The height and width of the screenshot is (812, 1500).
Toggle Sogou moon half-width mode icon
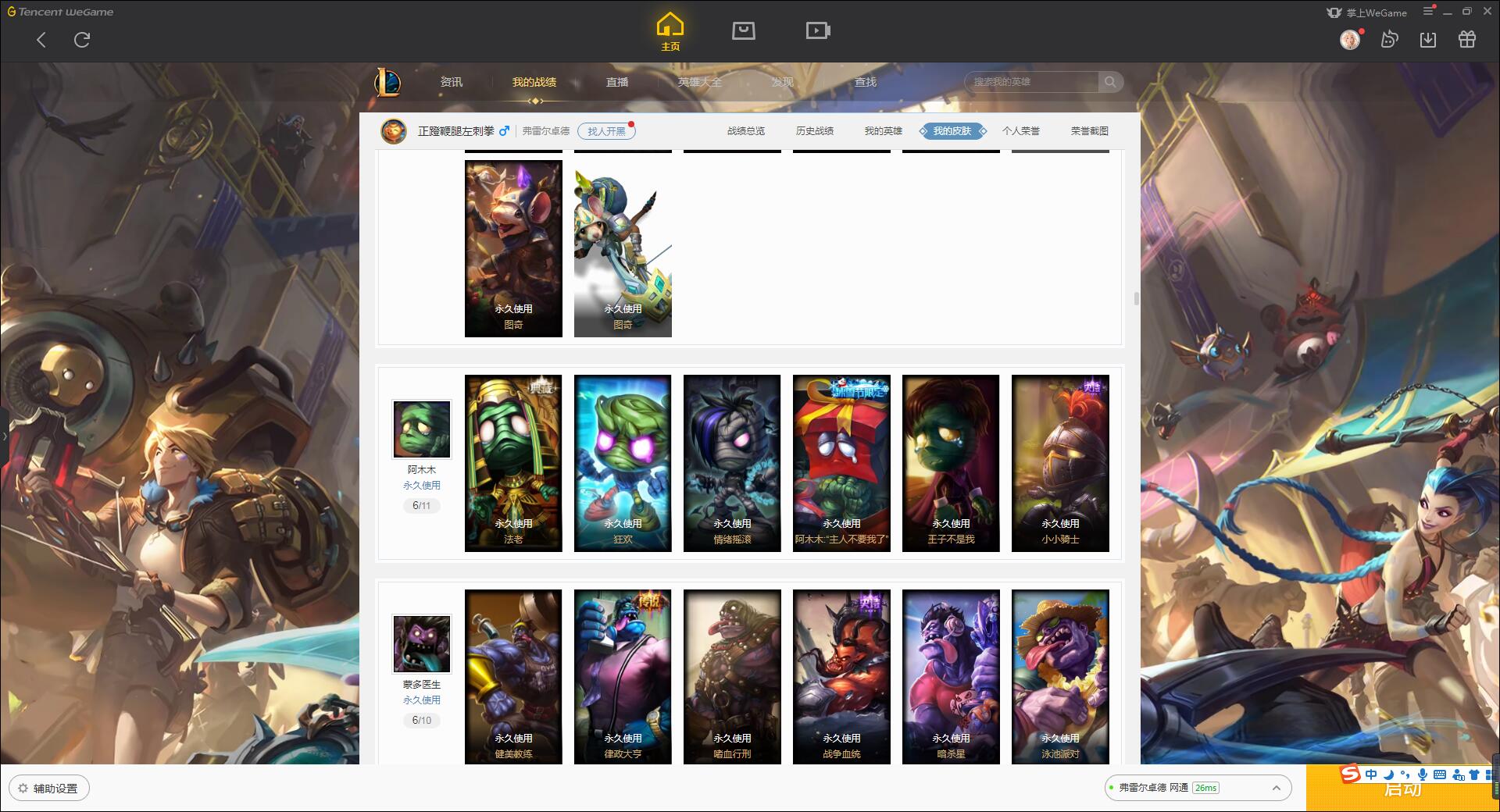point(1388,775)
